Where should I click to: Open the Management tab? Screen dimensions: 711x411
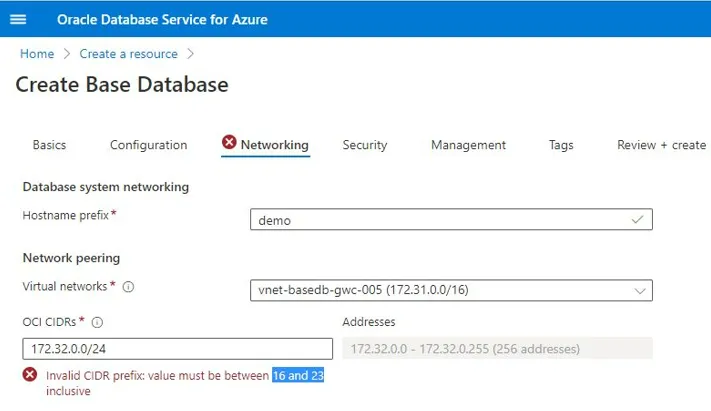point(468,145)
